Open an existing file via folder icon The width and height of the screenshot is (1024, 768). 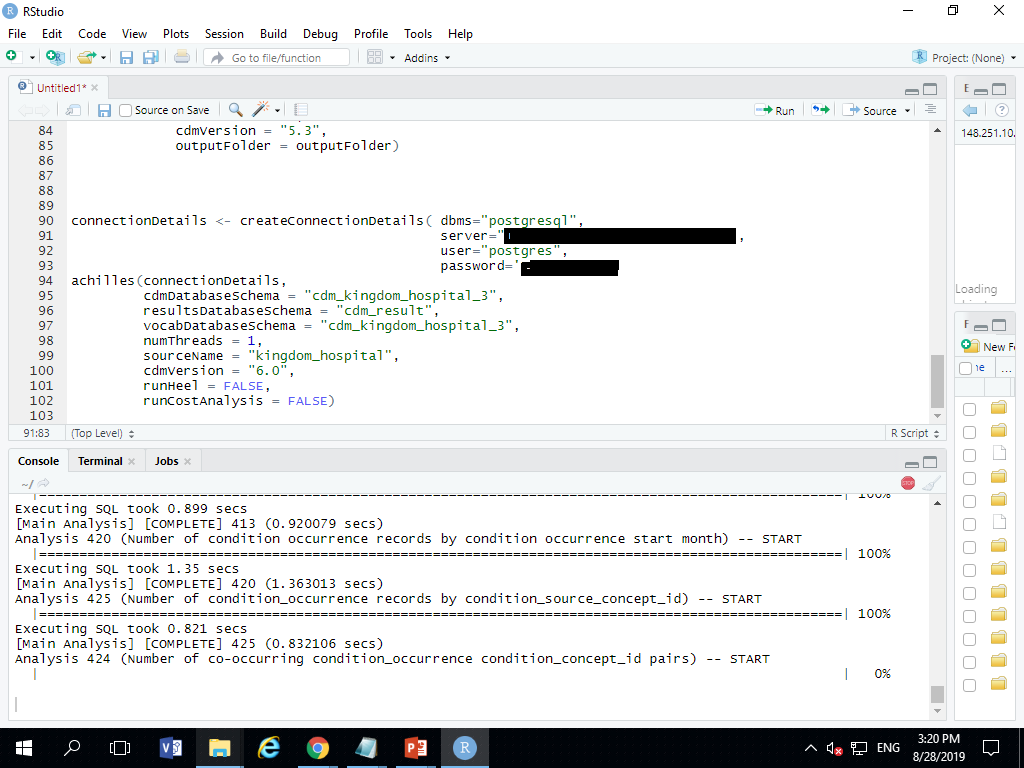pyautogui.click(x=86, y=57)
